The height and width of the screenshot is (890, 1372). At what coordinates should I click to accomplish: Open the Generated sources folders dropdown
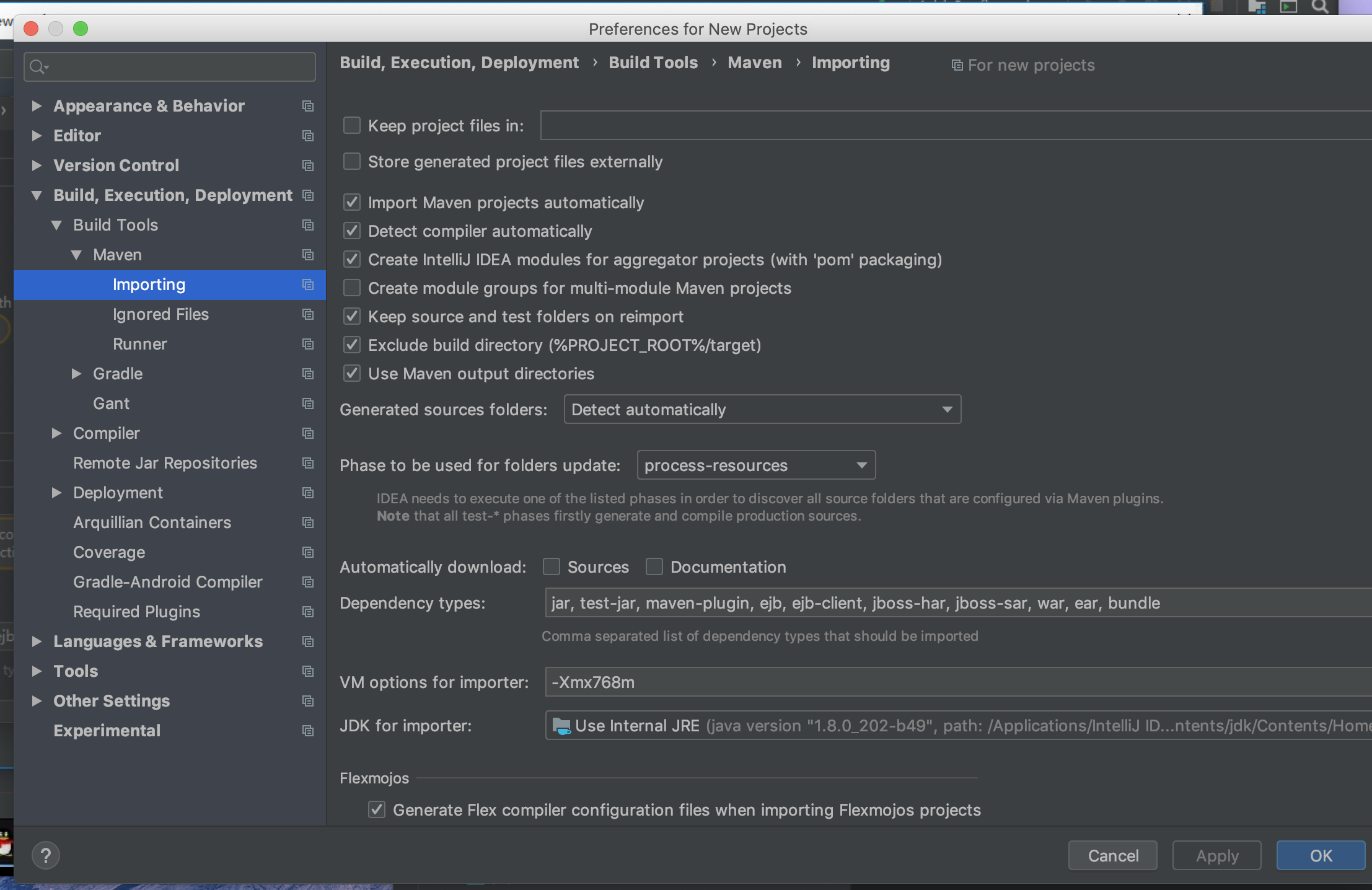click(762, 410)
